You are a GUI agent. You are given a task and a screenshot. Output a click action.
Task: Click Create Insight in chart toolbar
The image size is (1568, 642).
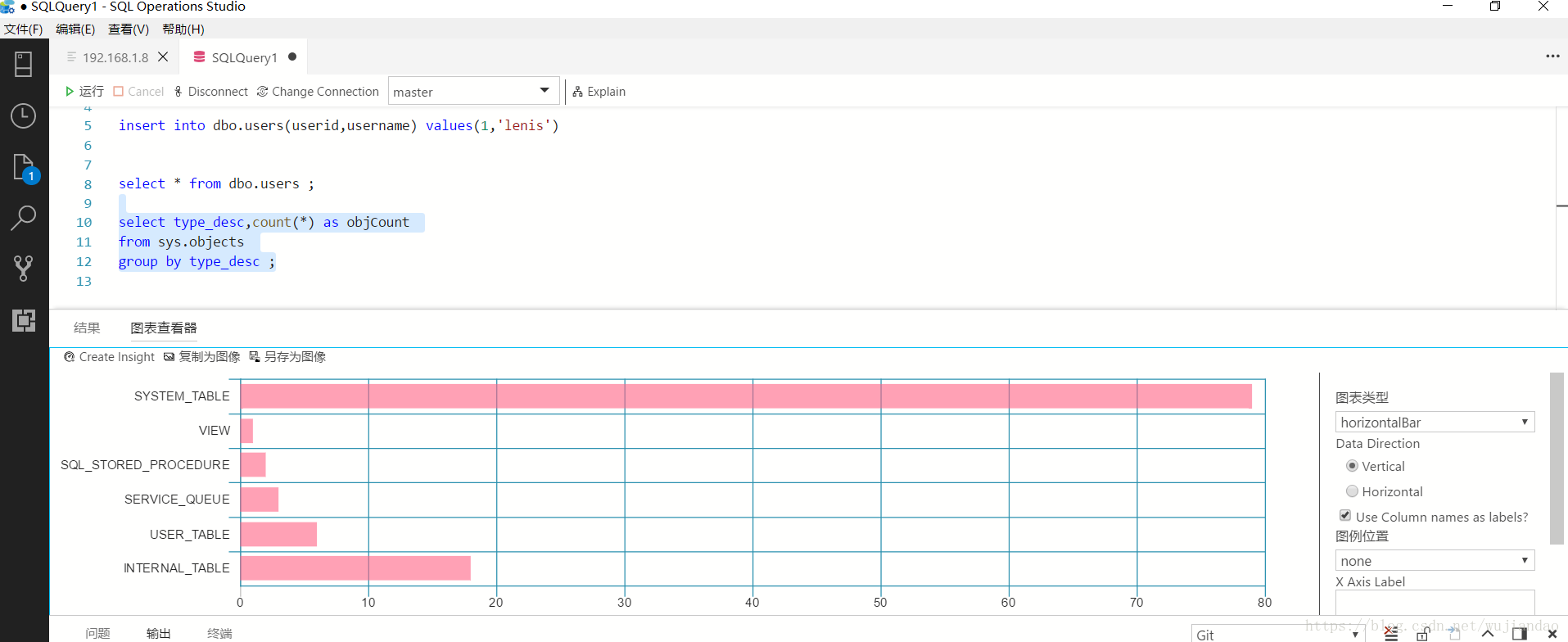(109, 357)
